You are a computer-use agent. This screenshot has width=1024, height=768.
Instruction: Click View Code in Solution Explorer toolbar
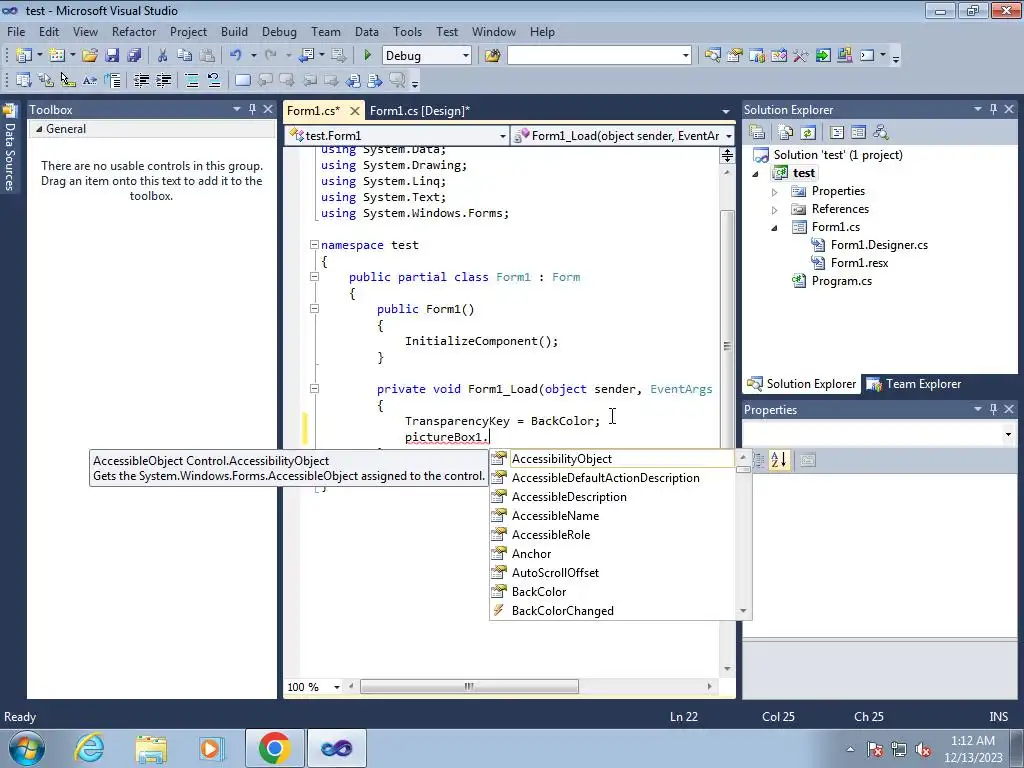837,133
